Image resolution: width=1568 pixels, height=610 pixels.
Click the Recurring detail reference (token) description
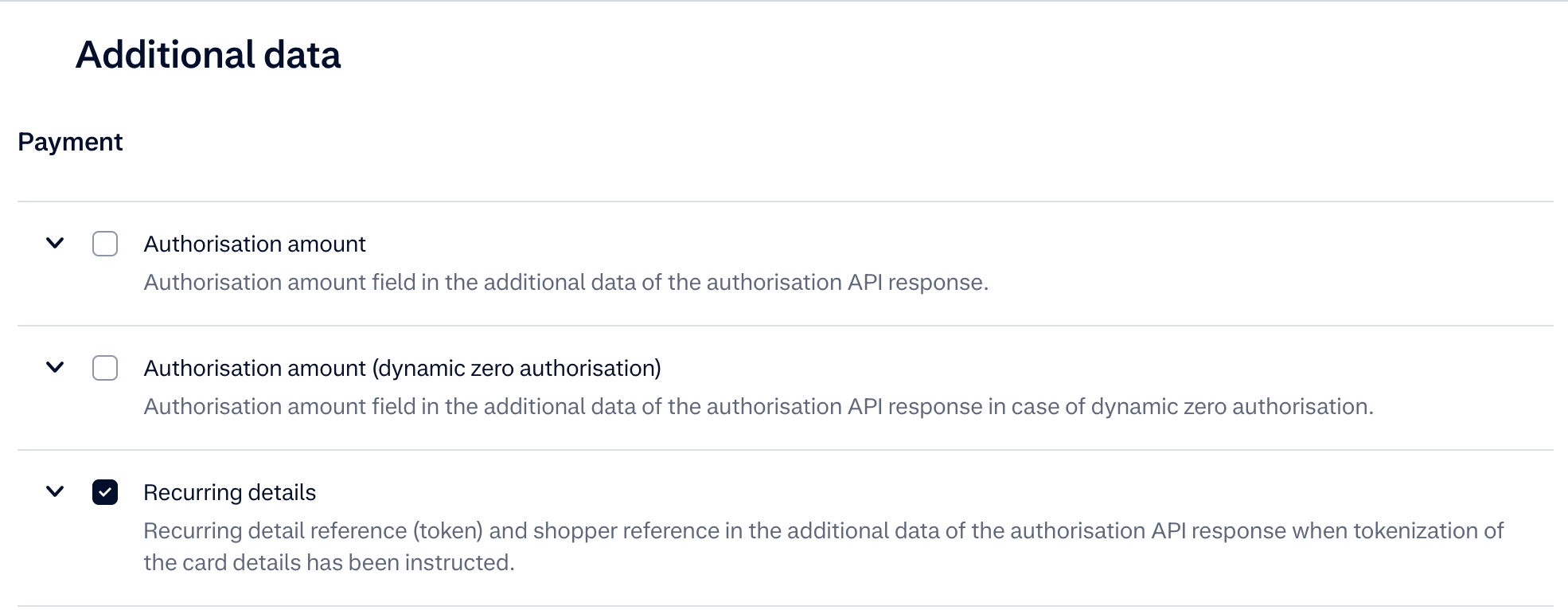point(823,530)
